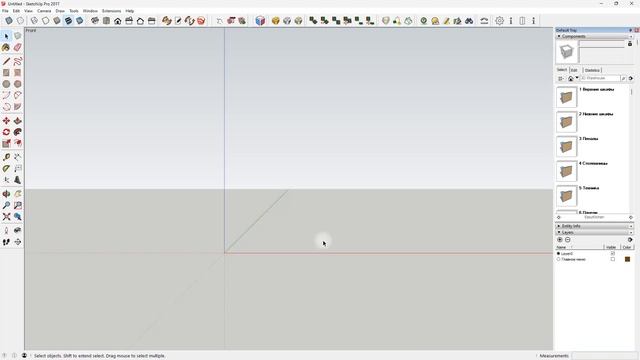The height and width of the screenshot is (360, 640).
Task: Select the Protractor tool
Action: (6, 169)
